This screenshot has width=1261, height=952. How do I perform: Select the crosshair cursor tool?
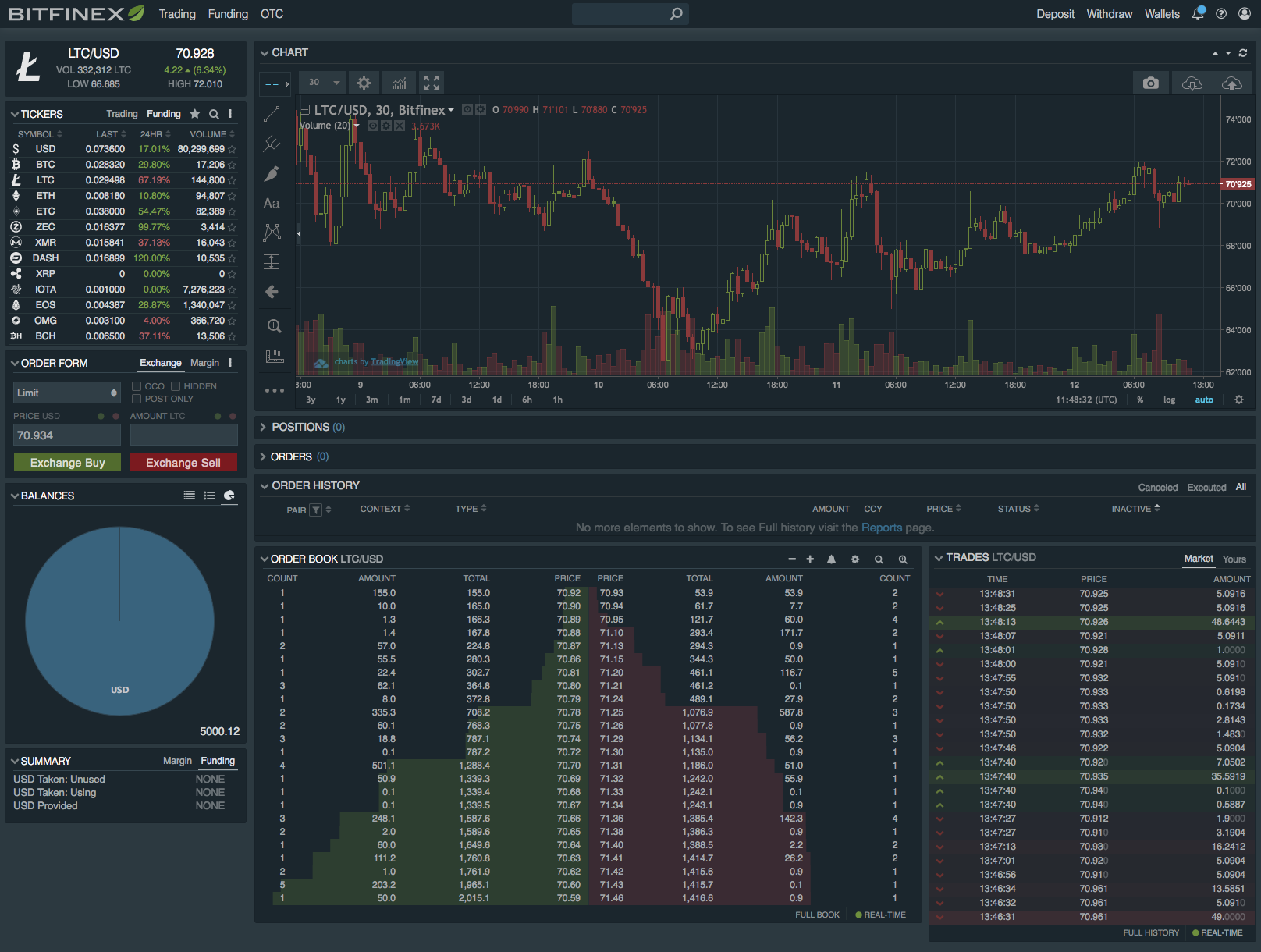272,83
